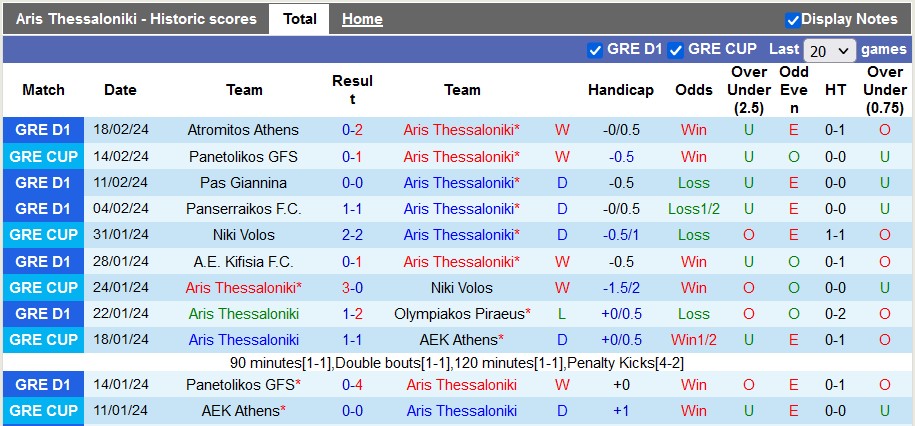The width and height of the screenshot is (915, 426).
Task: Click the Over Under (2.5) column header
Action: coord(749,90)
